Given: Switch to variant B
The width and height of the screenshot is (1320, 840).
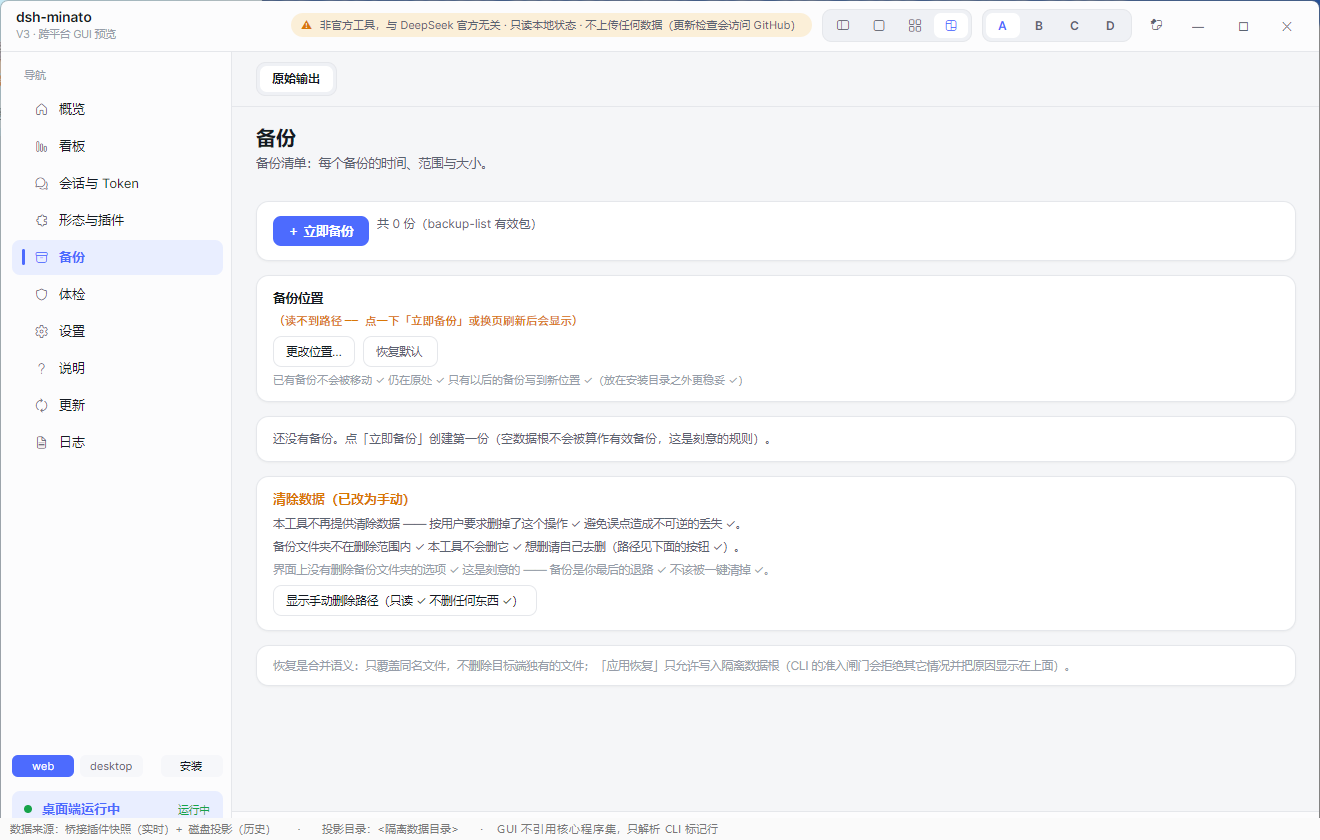Looking at the screenshot, I should 1039,26.
